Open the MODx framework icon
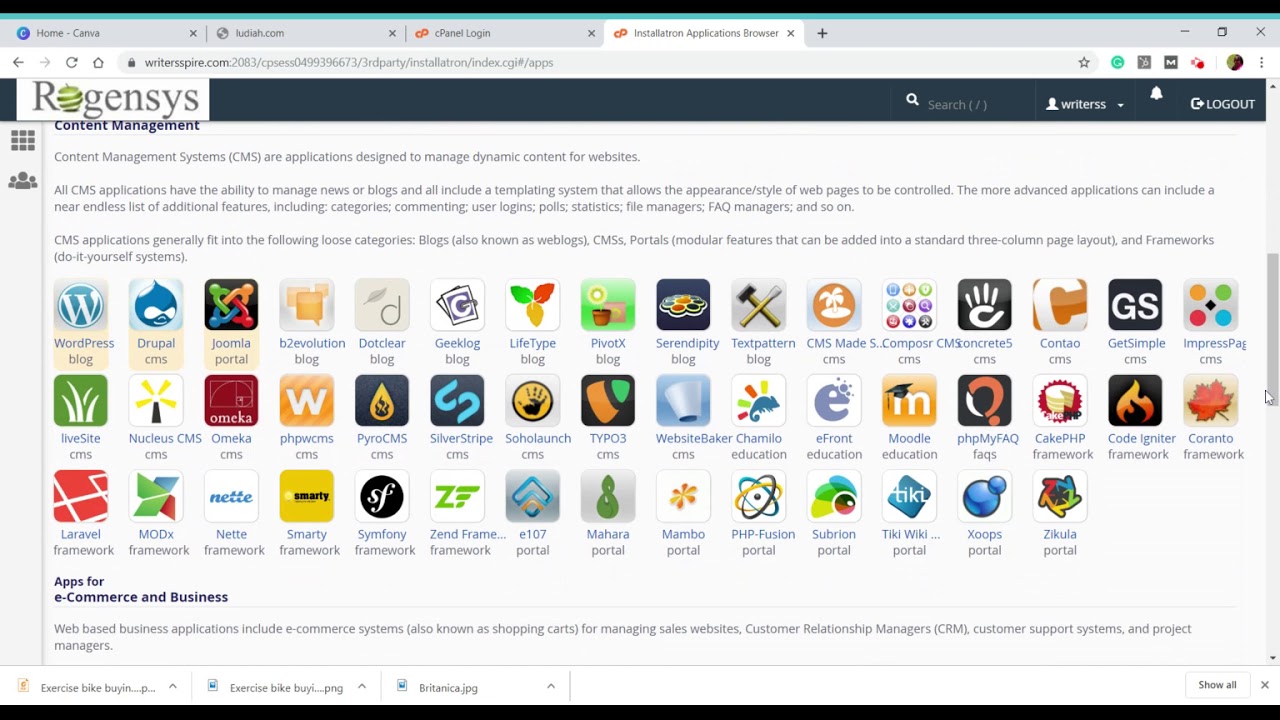 coord(156,497)
